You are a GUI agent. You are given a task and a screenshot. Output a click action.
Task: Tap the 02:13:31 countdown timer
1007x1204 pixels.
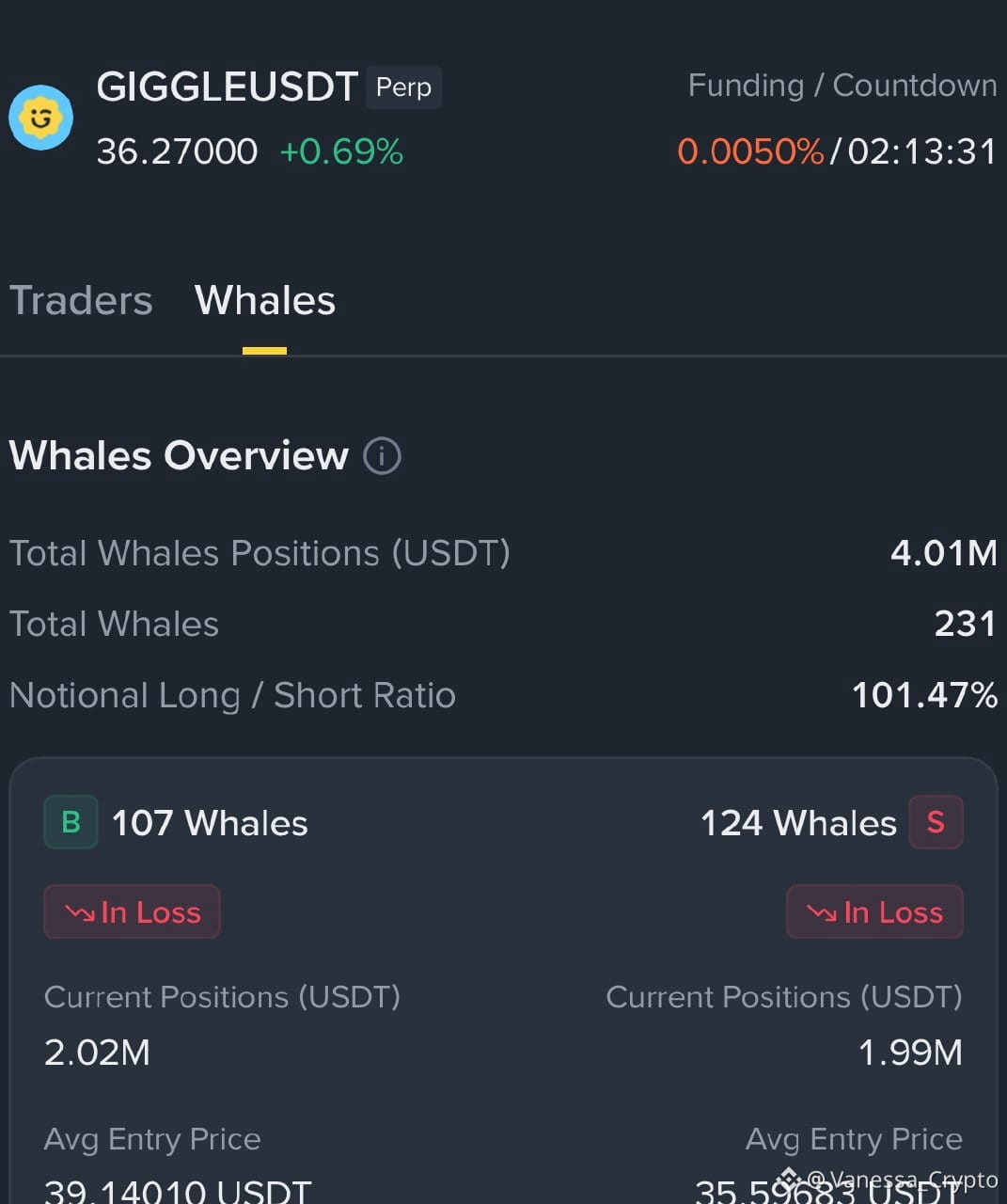coord(921,151)
